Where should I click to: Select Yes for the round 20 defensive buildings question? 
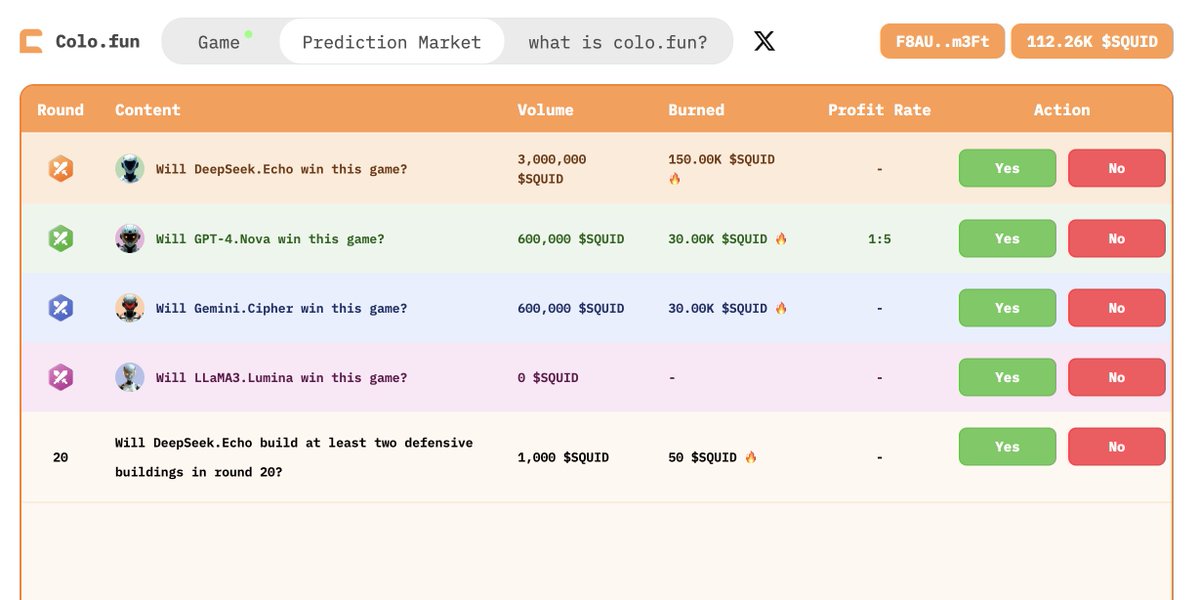point(1007,447)
